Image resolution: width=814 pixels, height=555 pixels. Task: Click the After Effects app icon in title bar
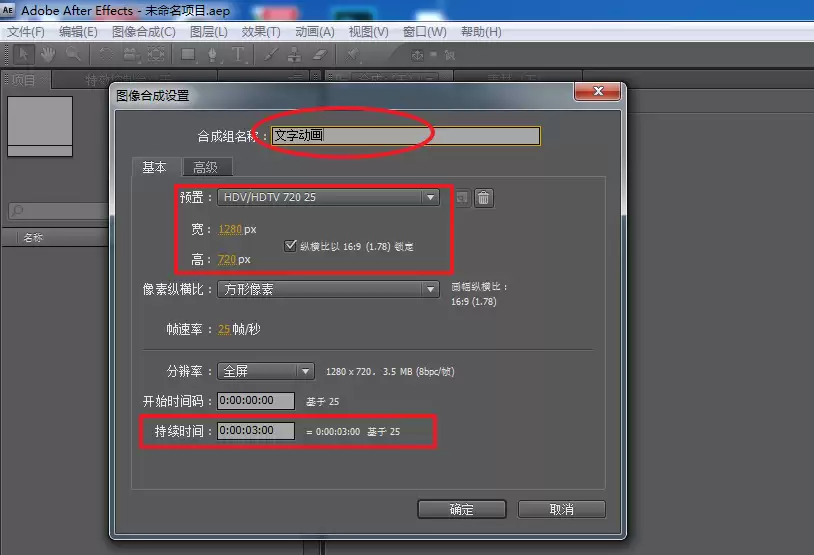tap(8, 10)
